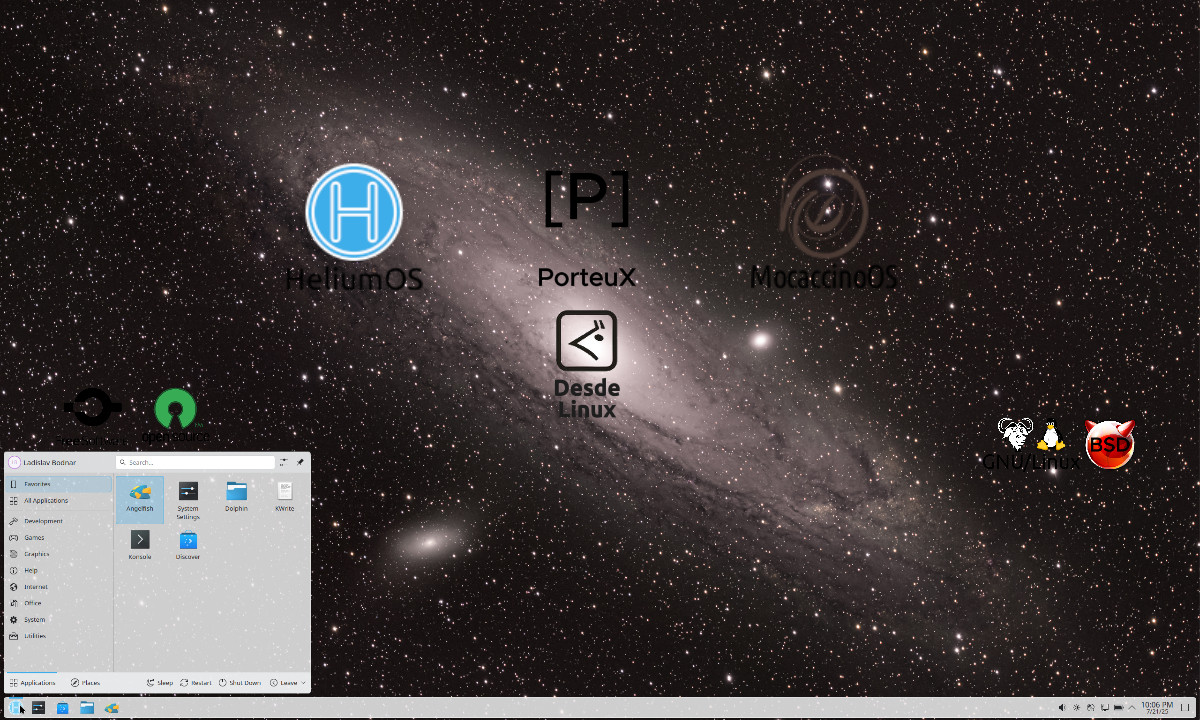The height and width of the screenshot is (720, 1200).
Task: Expand hidden system tray icons arrow
Action: point(1132,708)
